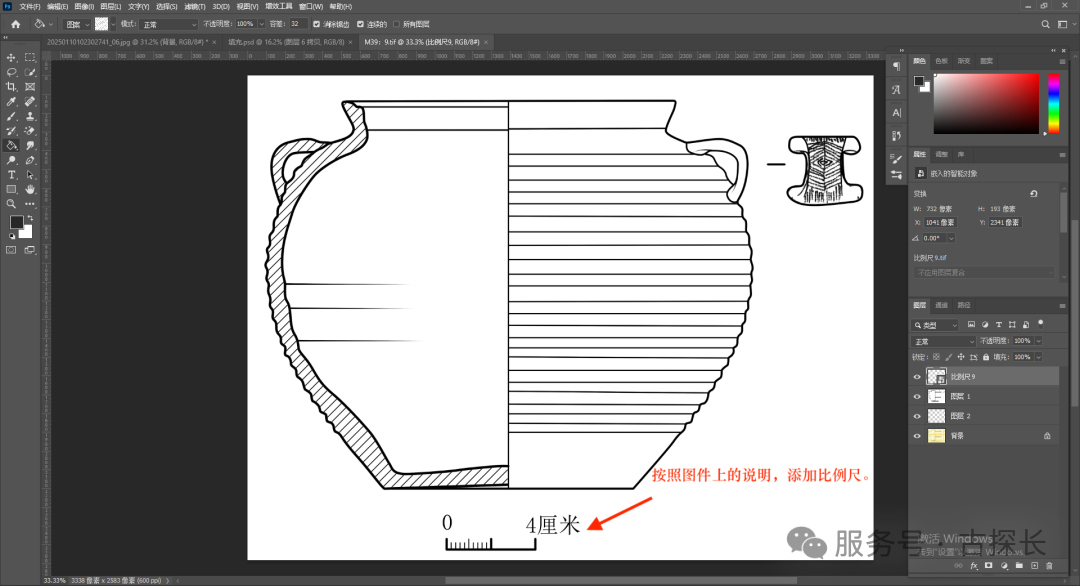Screen dimensions: 1080x586
Task: Open the 图像(I) menu
Action: click(84, 6)
